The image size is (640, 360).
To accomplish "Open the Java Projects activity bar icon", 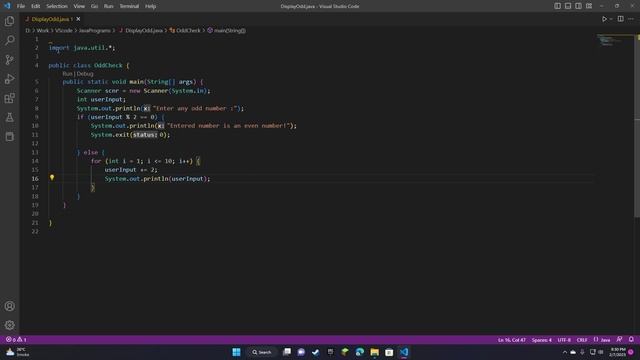I will pos(9,136).
